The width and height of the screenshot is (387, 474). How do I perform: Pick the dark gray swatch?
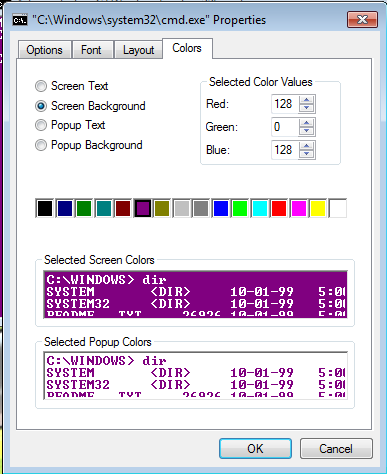[201, 208]
